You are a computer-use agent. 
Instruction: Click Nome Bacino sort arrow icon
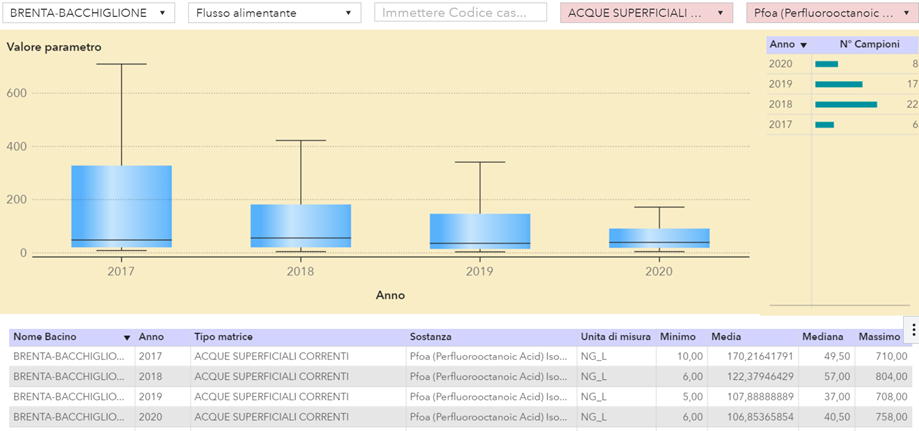127,338
